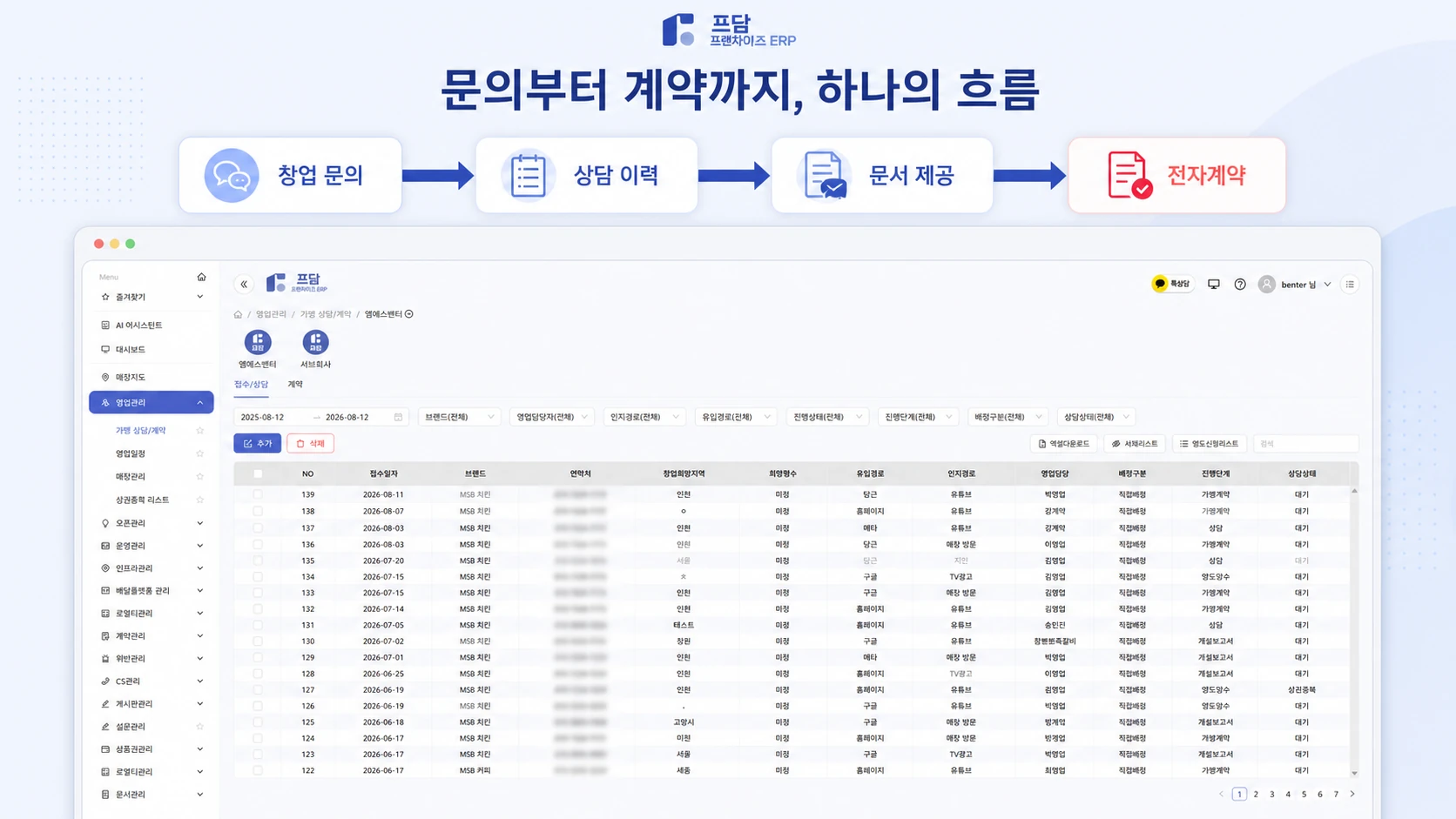1456x819 pixels.
Task: Check the checkbox for row 139
Action: pyautogui.click(x=258, y=494)
